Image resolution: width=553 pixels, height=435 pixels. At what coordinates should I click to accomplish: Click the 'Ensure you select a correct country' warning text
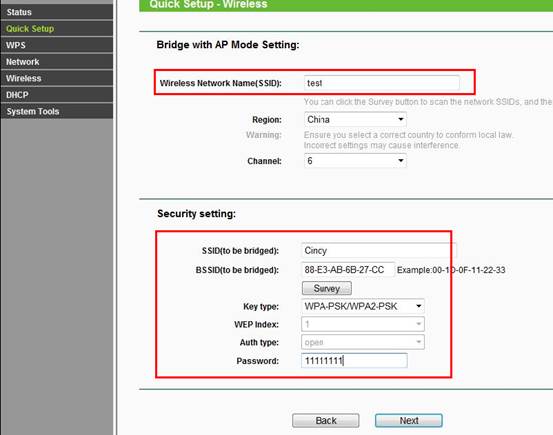coord(408,135)
